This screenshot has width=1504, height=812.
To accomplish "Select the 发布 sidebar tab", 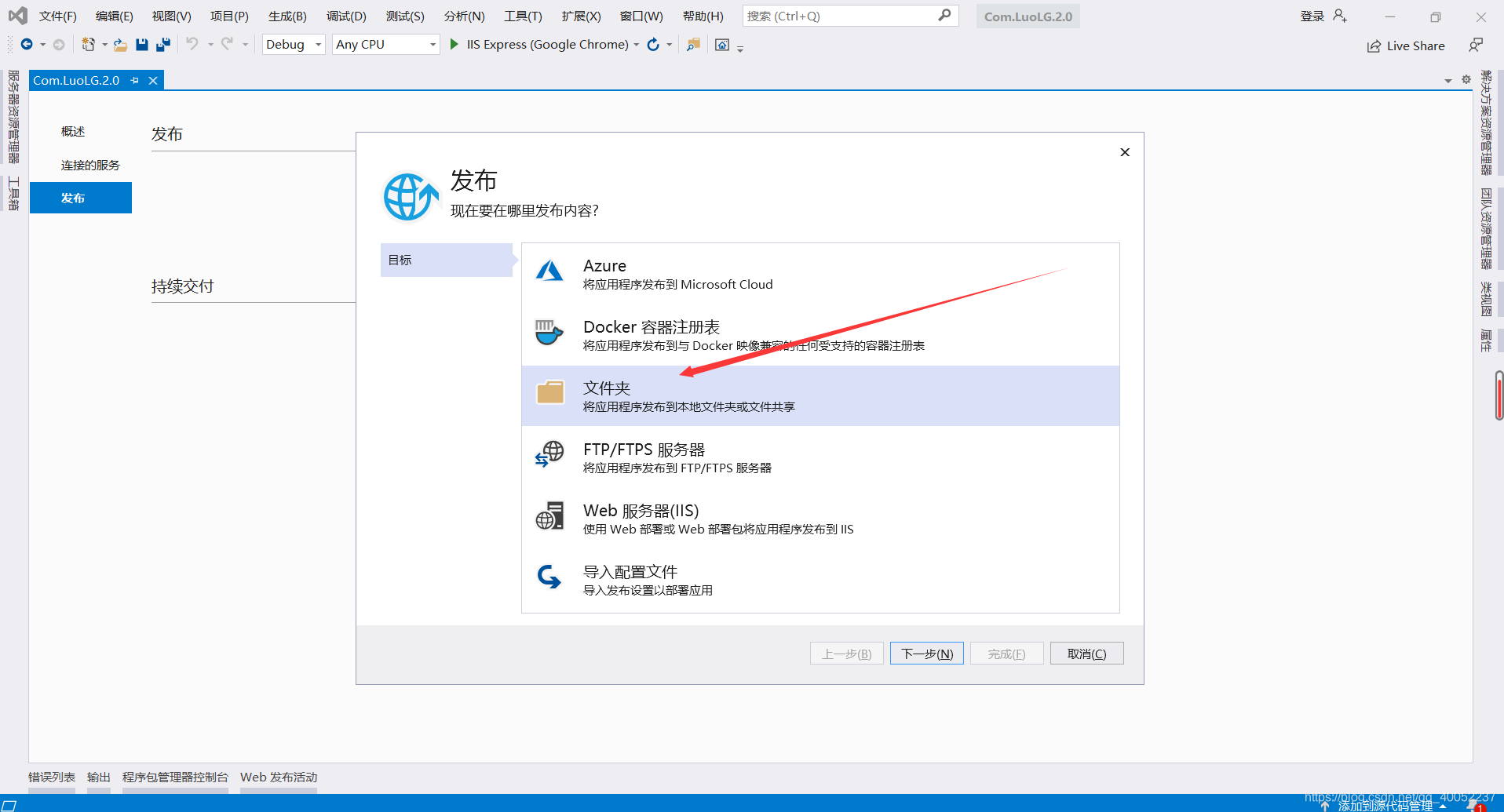I will [x=81, y=198].
